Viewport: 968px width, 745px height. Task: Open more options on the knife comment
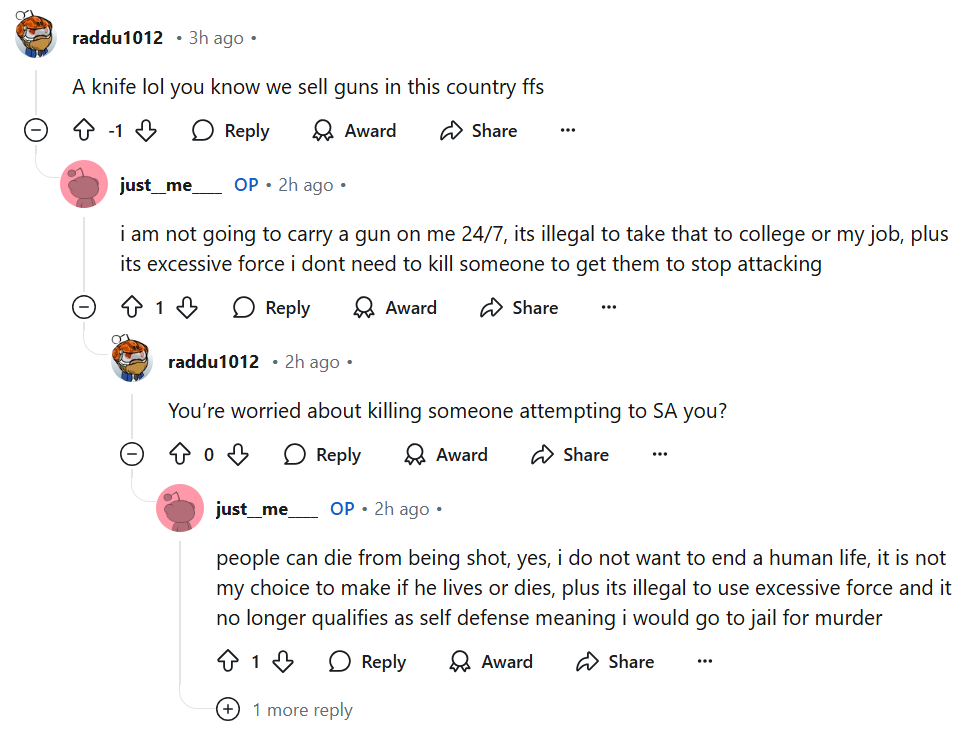[x=568, y=131]
